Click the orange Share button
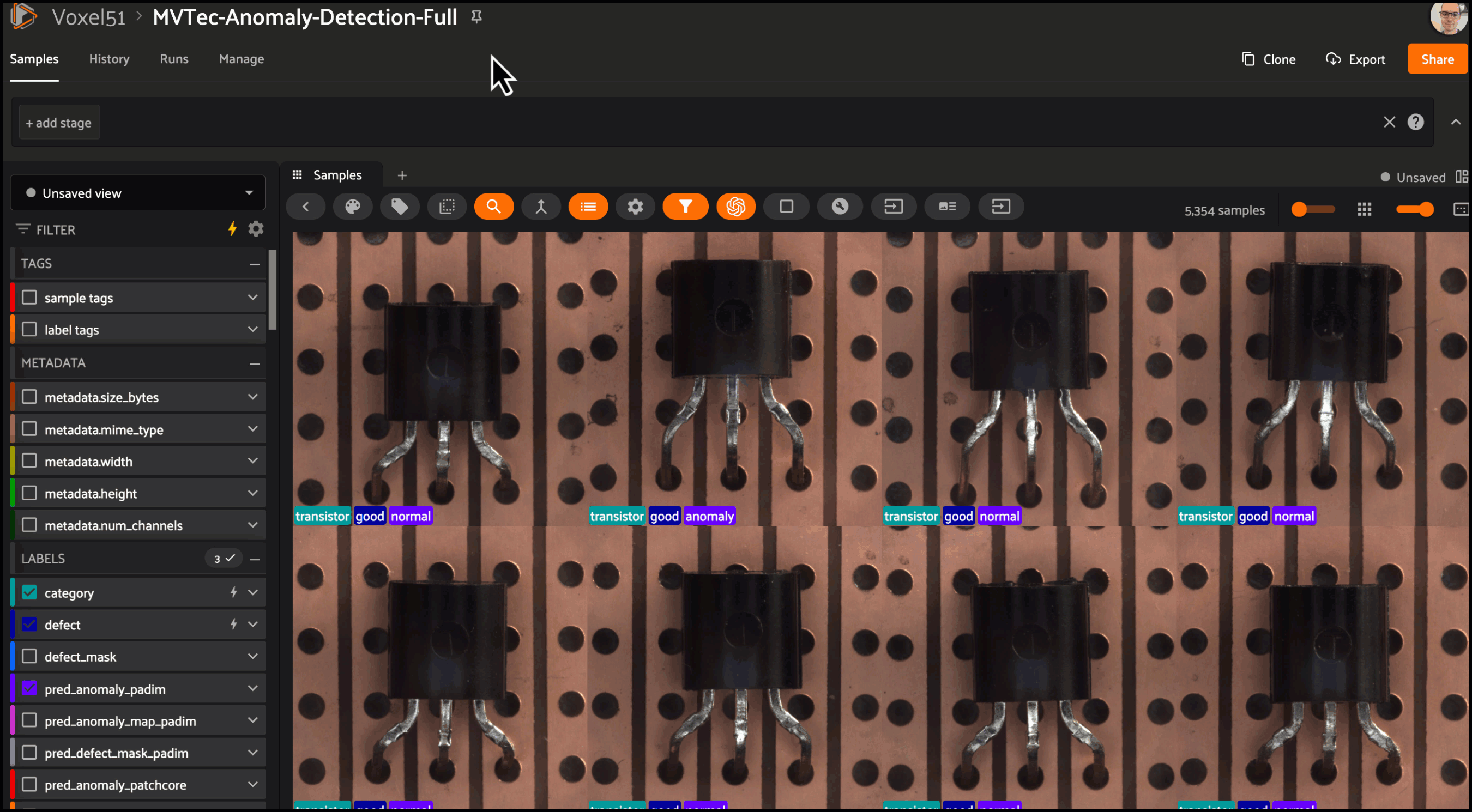This screenshot has width=1472, height=812. [x=1437, y=59]
